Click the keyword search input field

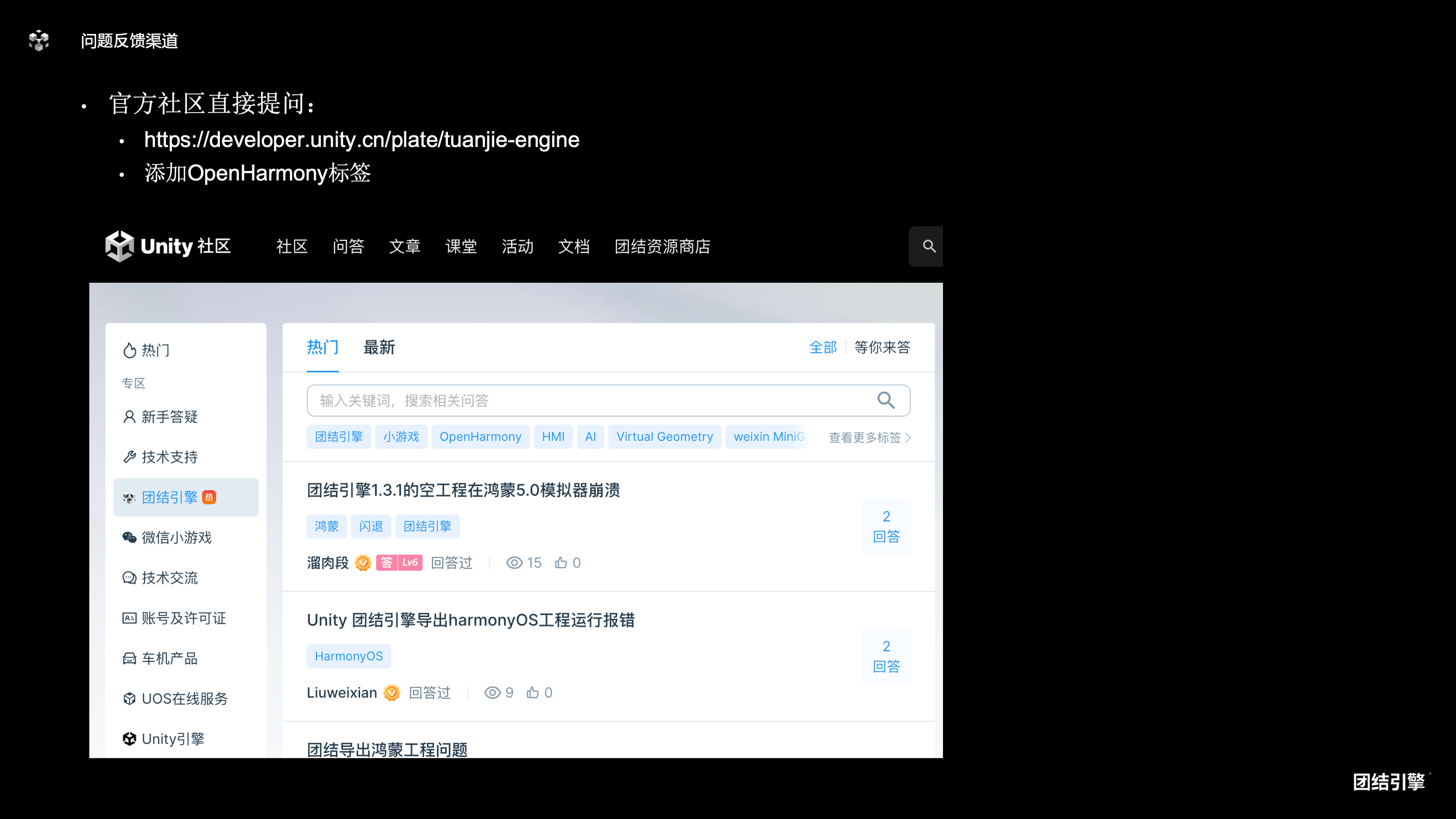(x=588, y=401)
